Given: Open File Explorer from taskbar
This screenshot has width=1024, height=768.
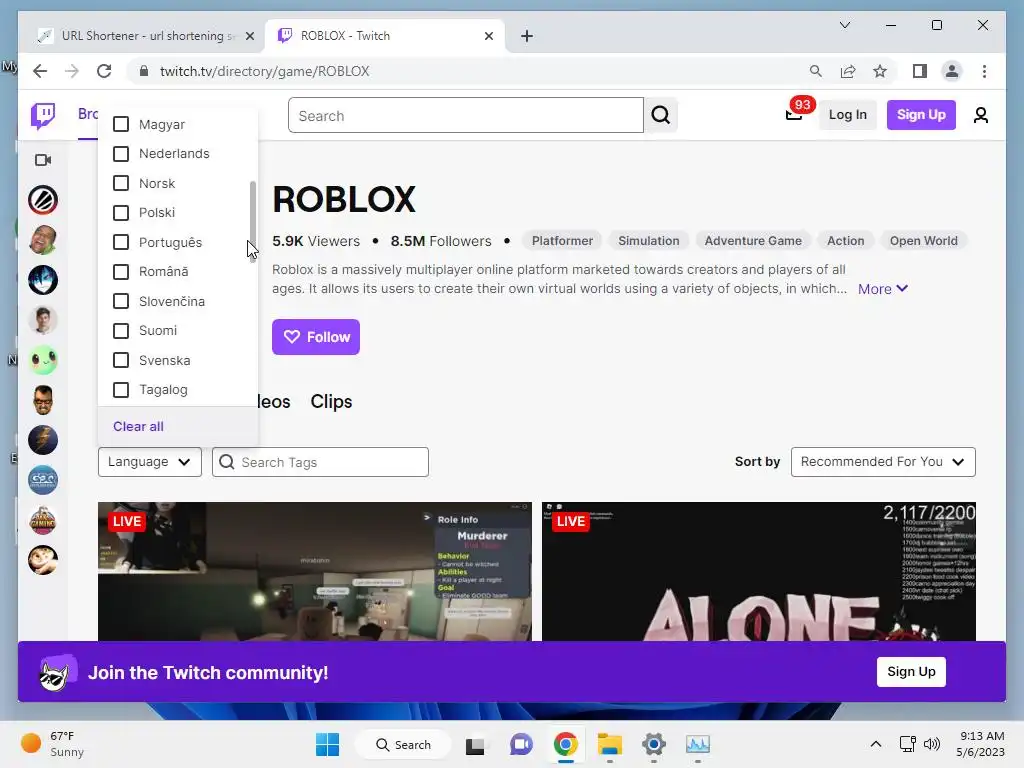Looking at the screenshot, I should (x=609, y=744).
